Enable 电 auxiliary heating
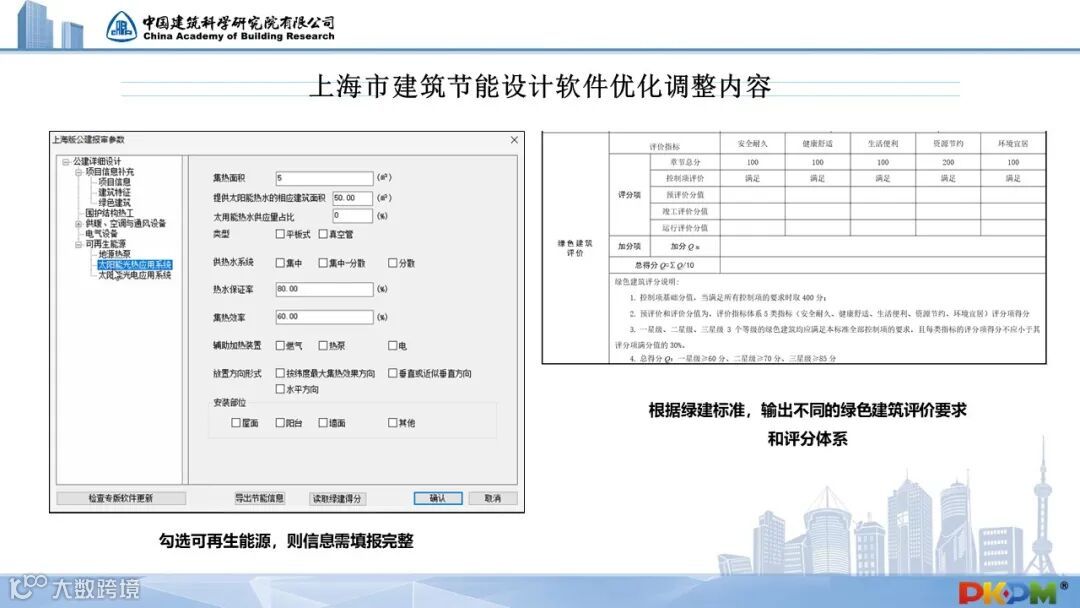 click(x=393, y=346)
